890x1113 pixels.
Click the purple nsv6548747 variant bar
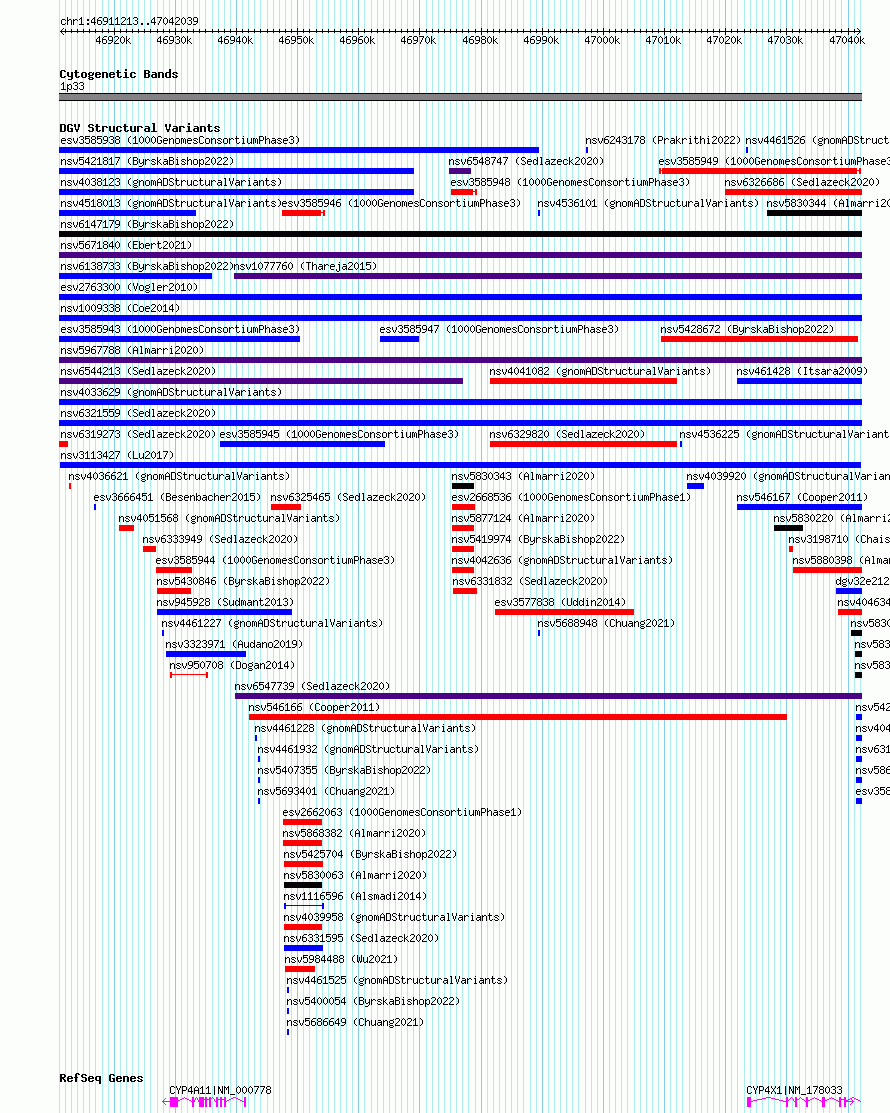pos(460,171)
